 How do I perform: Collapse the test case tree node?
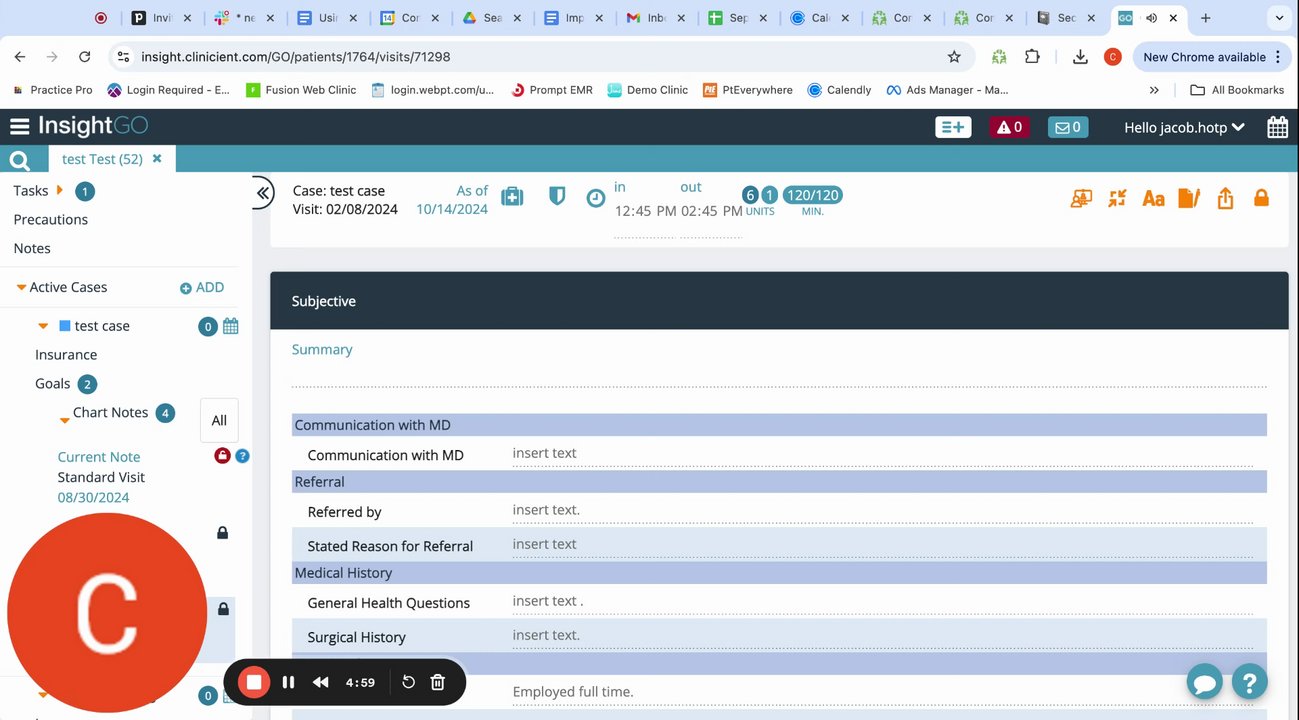tap(43, 326)
